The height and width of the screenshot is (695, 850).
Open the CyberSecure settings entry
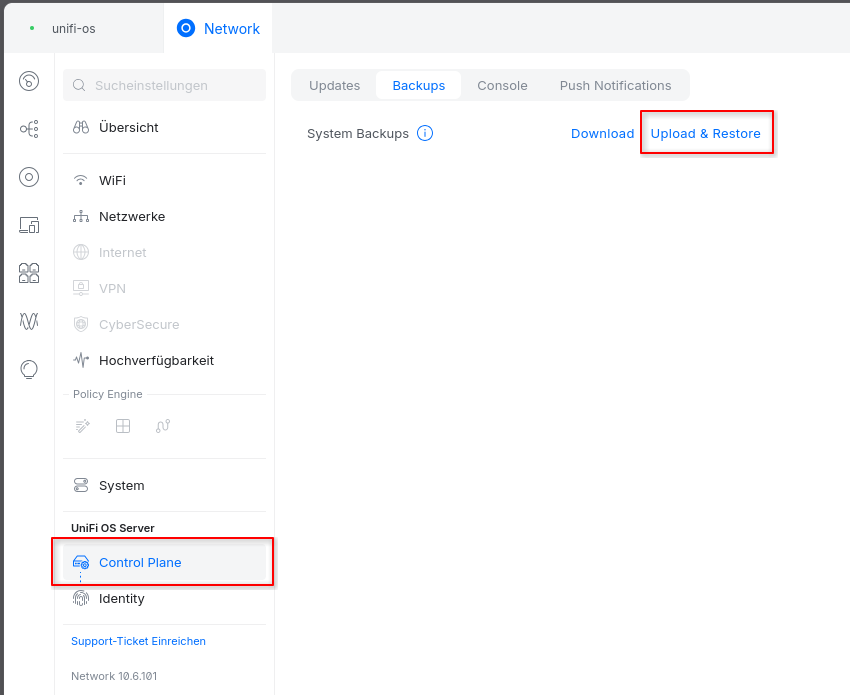pos(164,324)
